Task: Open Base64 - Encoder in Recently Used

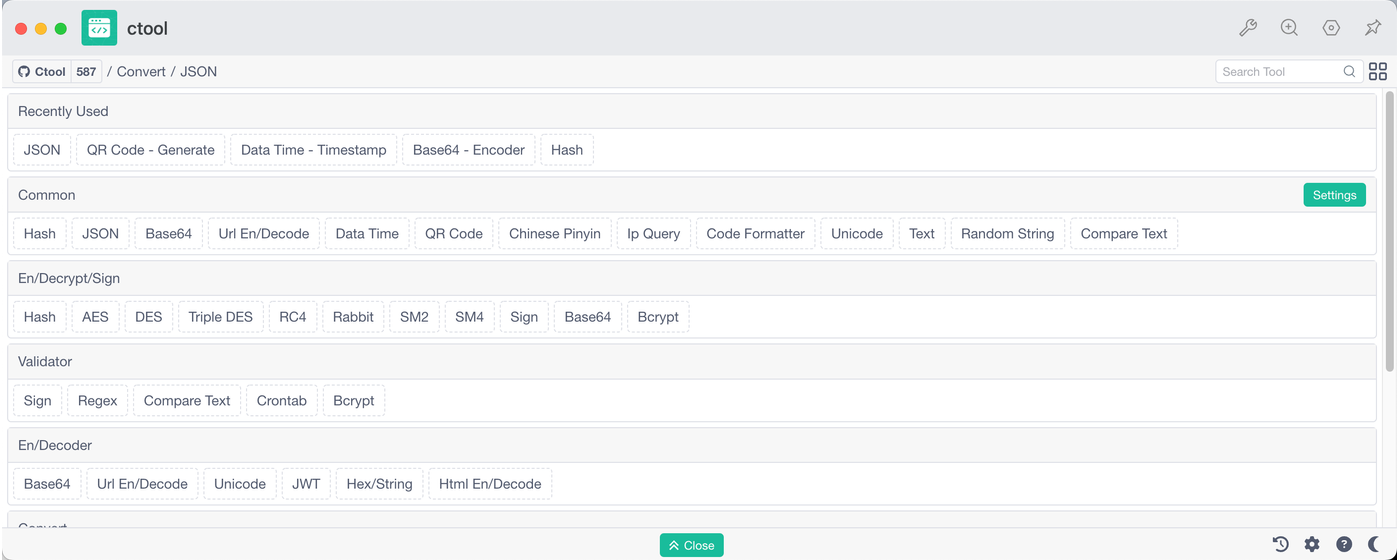Action: tap(469, 150)
